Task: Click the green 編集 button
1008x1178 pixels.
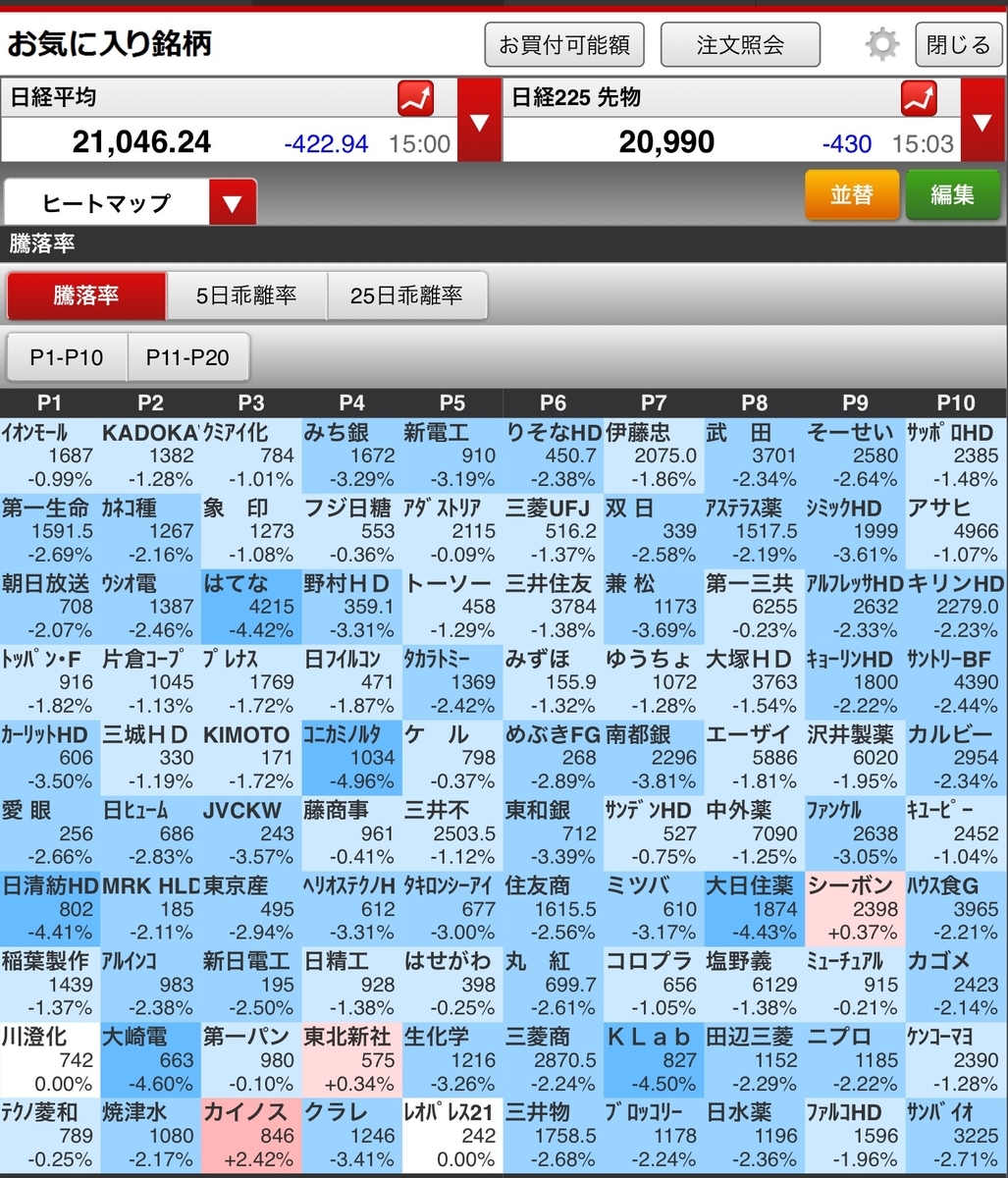Action: pyautogui.click(x=952, y=194)
